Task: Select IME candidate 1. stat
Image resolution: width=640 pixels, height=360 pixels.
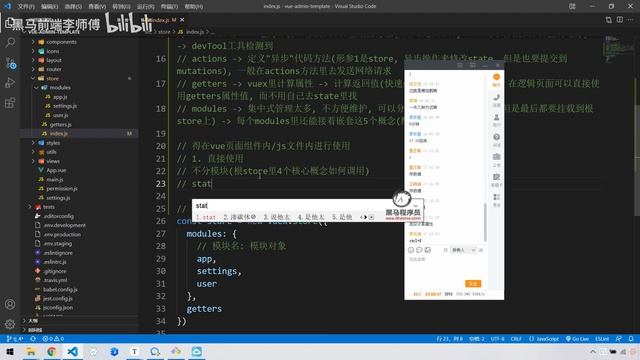Action: click(206, 217)
